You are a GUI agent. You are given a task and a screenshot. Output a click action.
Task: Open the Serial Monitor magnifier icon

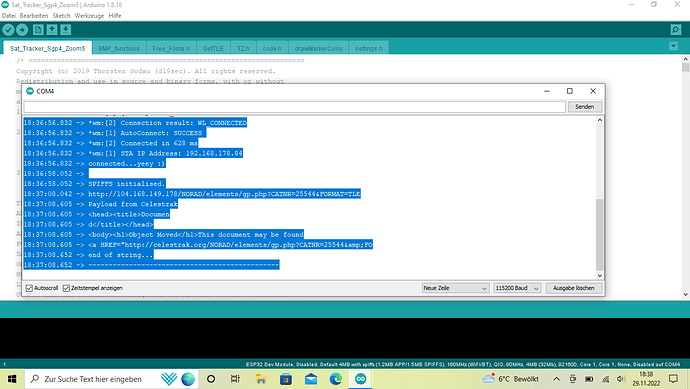(676, 30)
